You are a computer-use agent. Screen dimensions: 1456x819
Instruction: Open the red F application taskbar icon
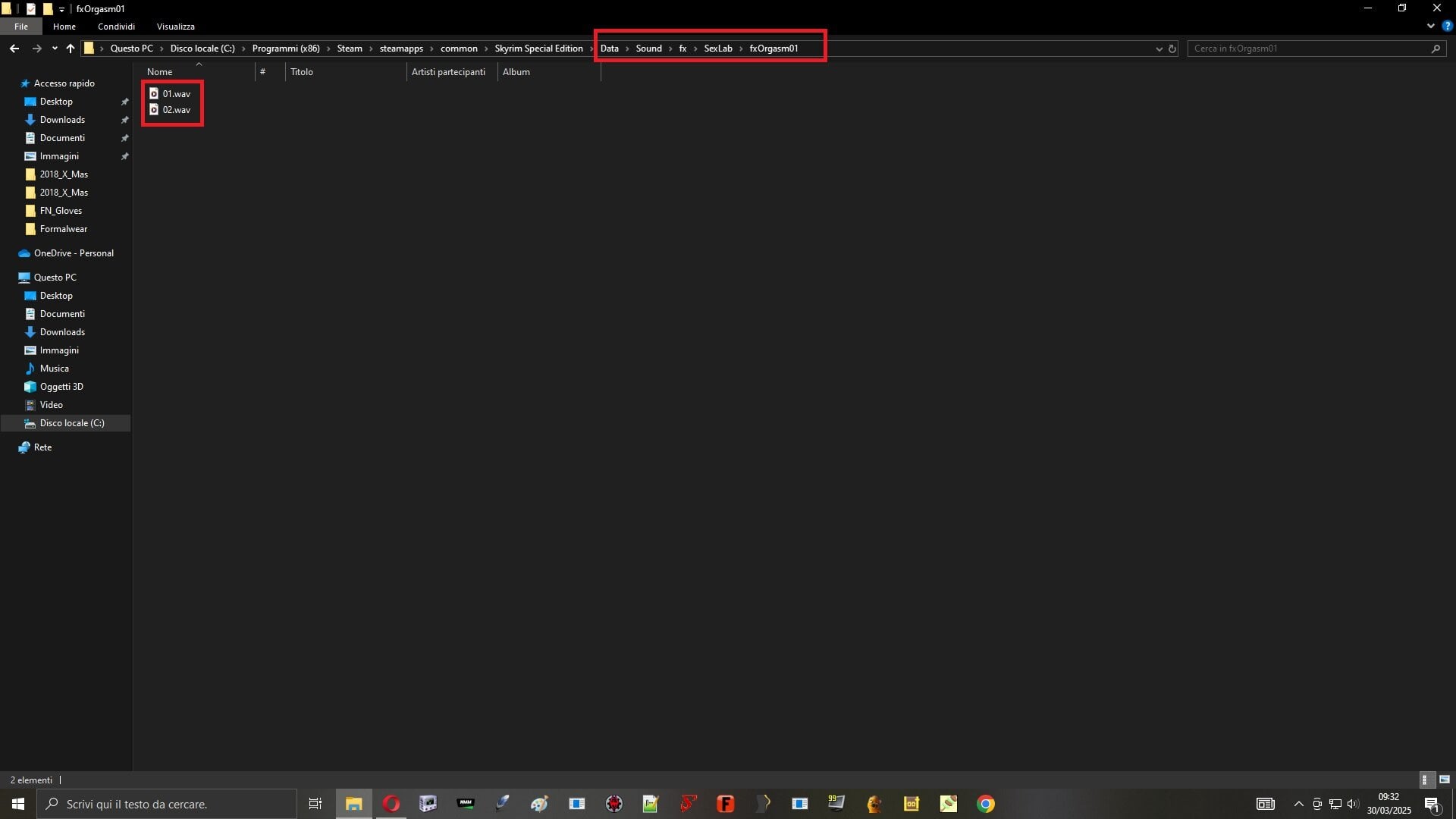(x=726, y=804)
